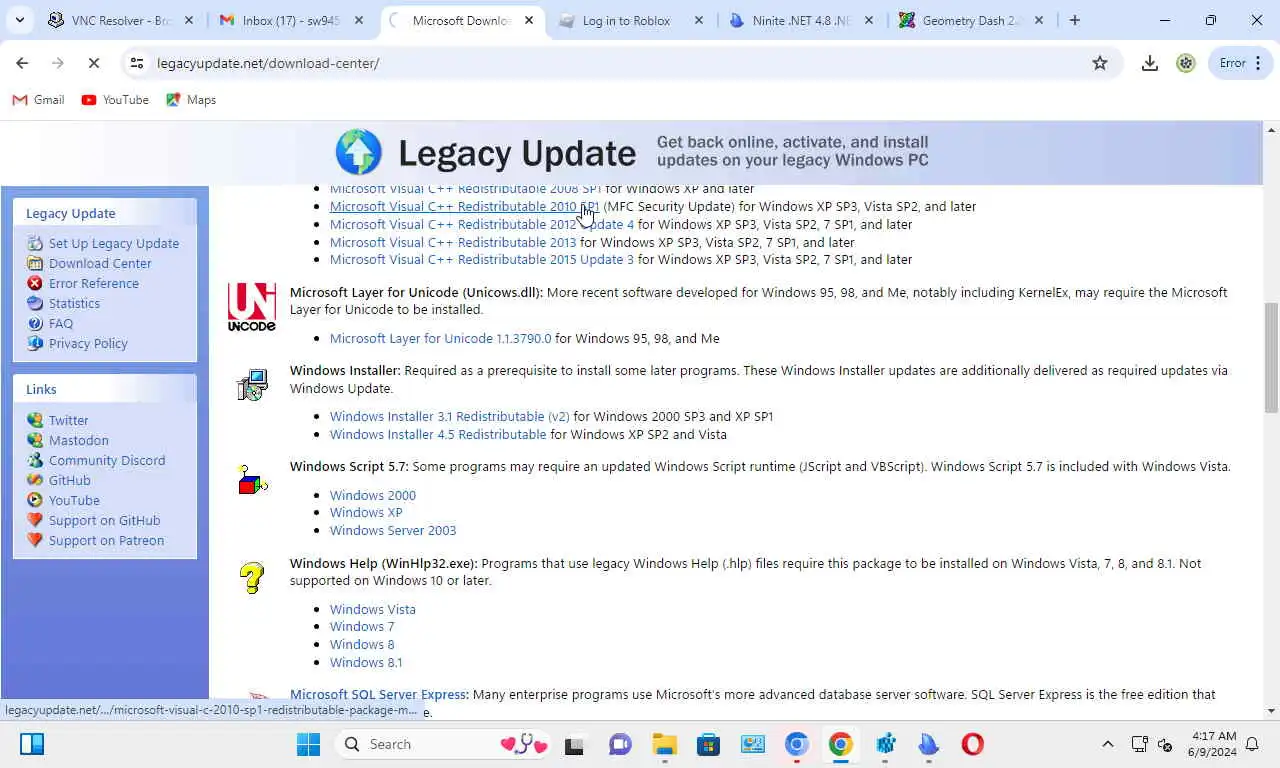
Task: Click the Windows Installer icon
Action: pyautogui.click(x=252, y=385)
